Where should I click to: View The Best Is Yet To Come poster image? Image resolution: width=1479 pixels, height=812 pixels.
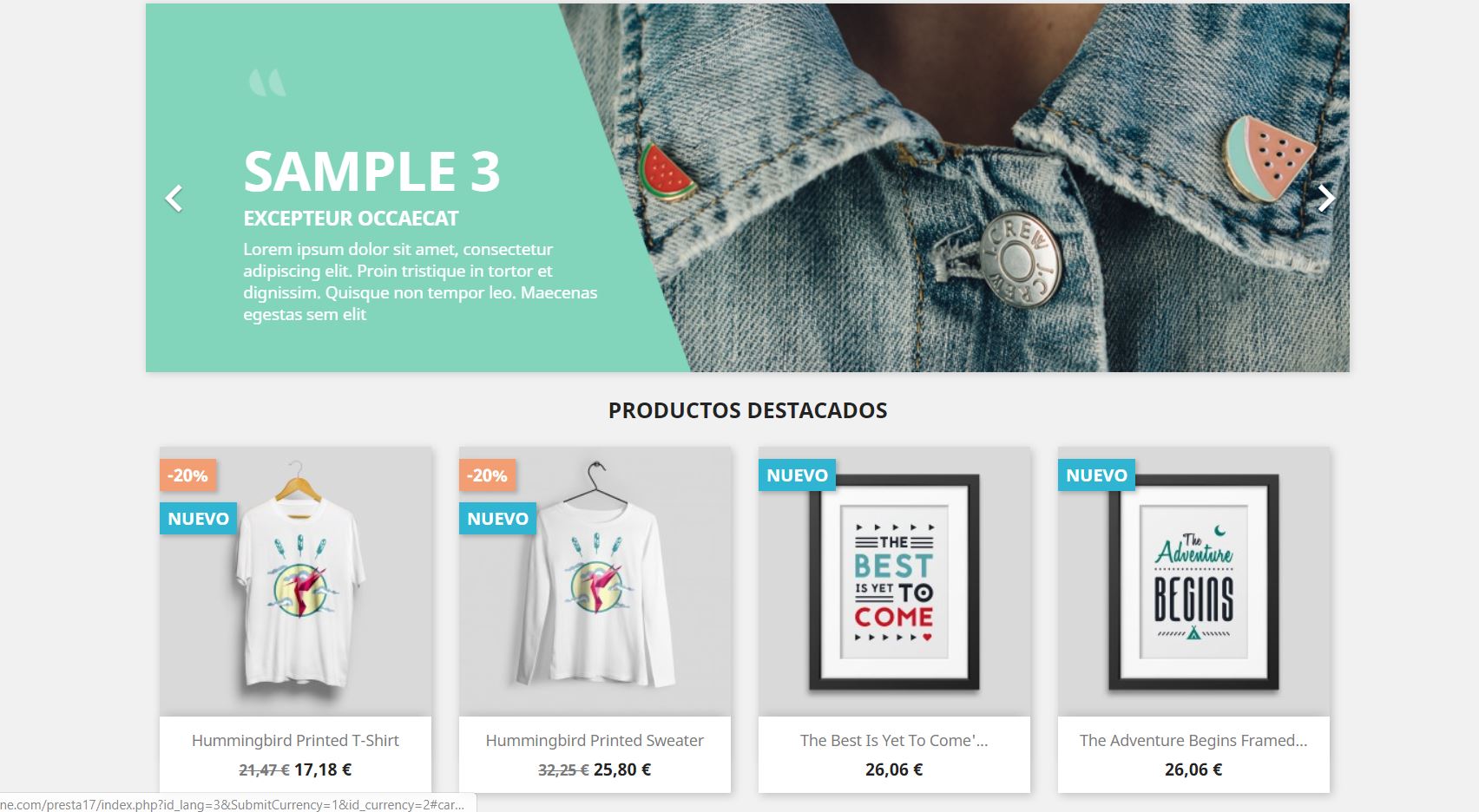(x=894, y=581)
